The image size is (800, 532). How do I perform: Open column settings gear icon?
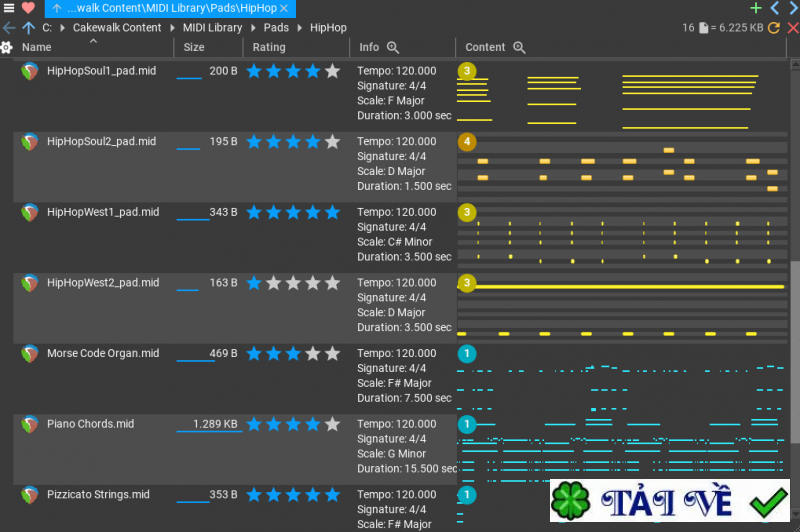pos(6,47)
